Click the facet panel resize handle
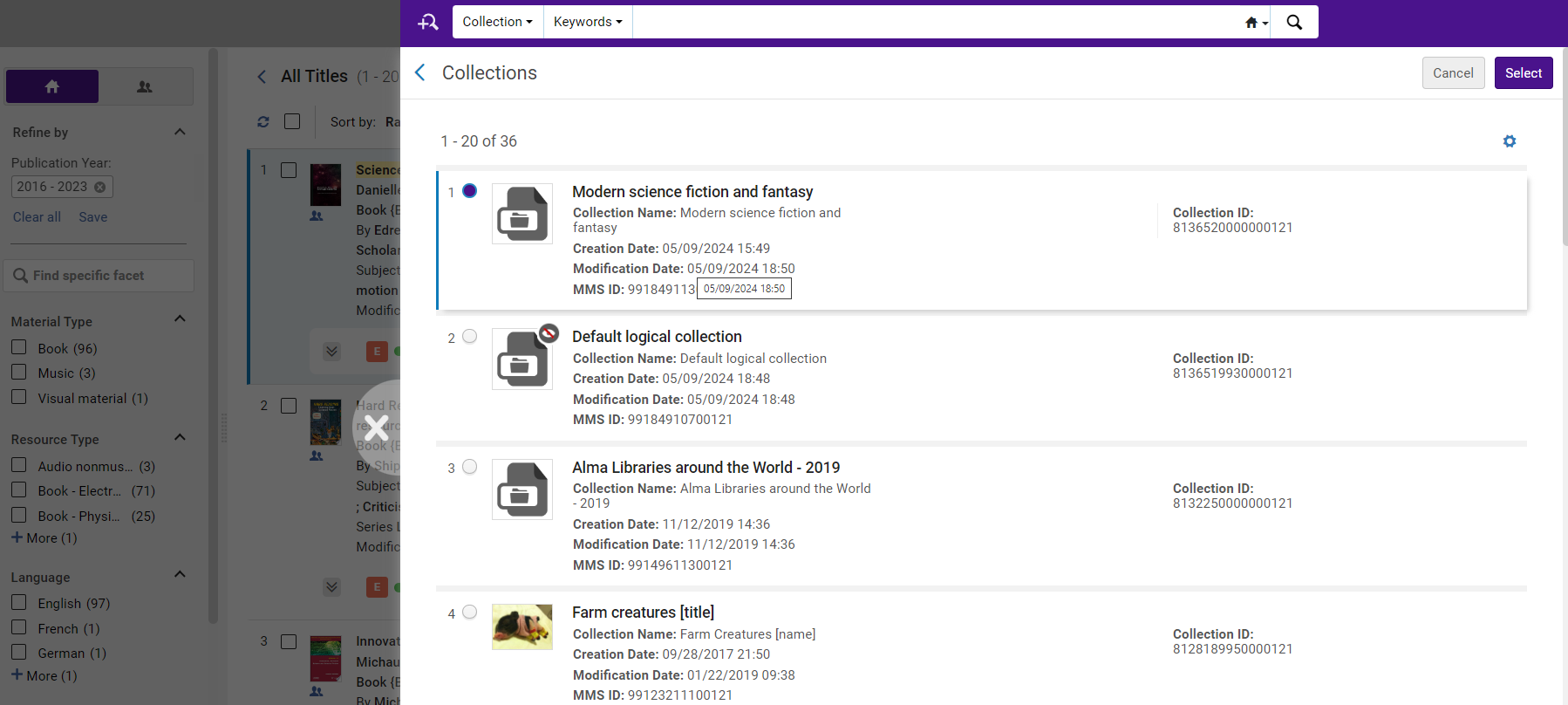Viewport: 1568px width, 705px height. pos(223,428)
